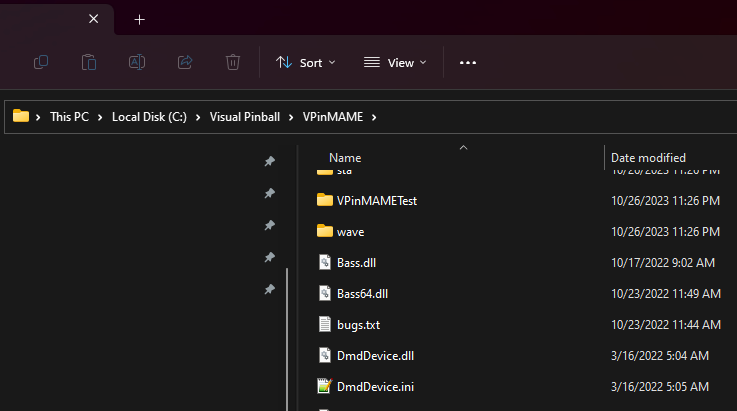The width and height of the screenshot is (737, 411).
Task: Add a new tab with plus button
Action: (x=140, y=19)
